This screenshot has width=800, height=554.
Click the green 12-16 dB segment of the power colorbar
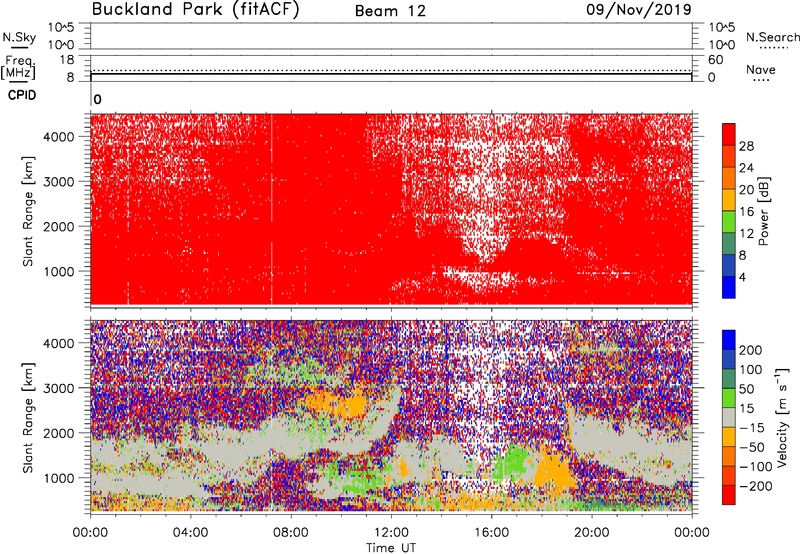pyautogui.click(x=729, y=221)
